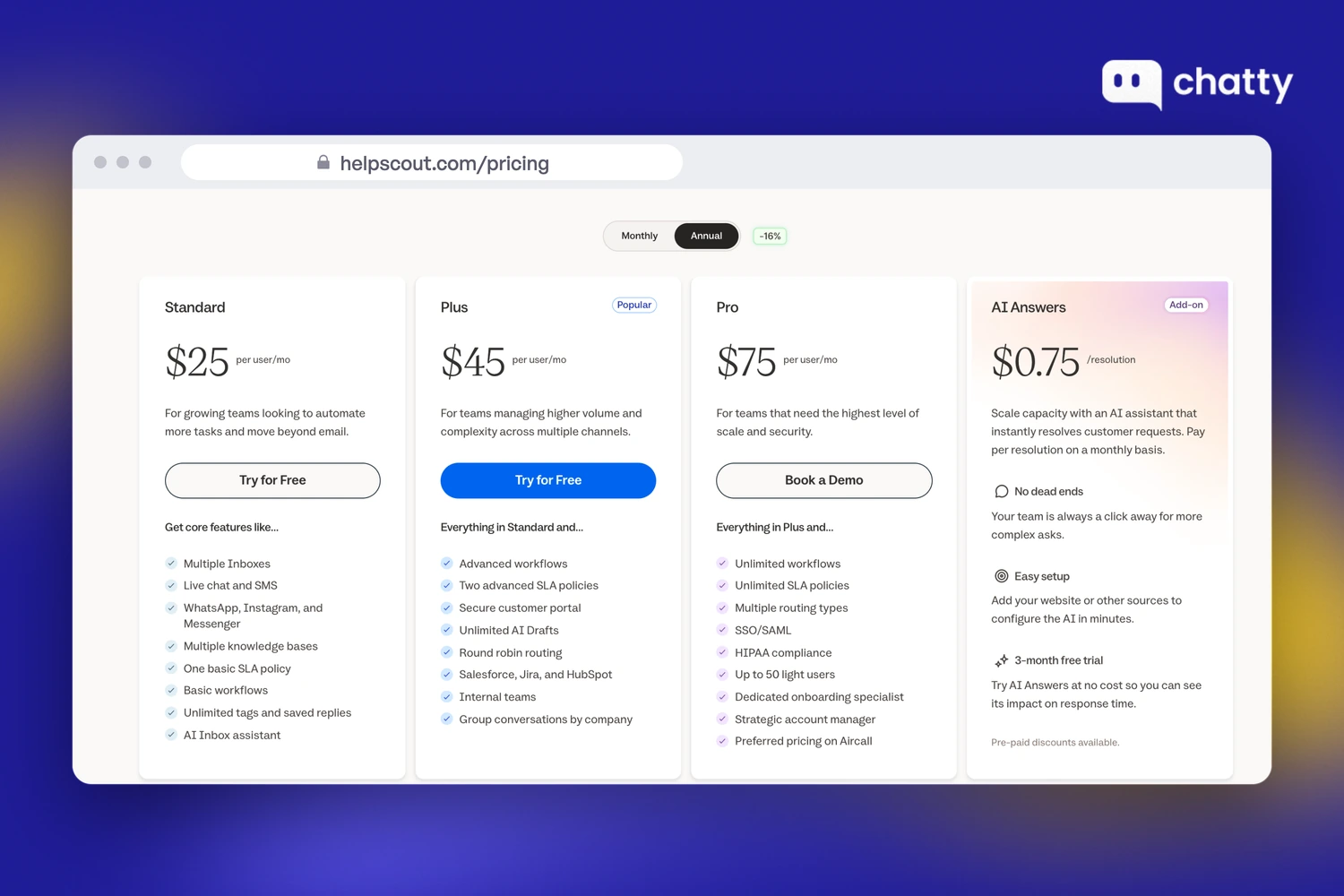Click the $0.75 AI Answers price
Image resolution: width=1344 pixels, height=896 pixels.
[x=1036, y=362]
